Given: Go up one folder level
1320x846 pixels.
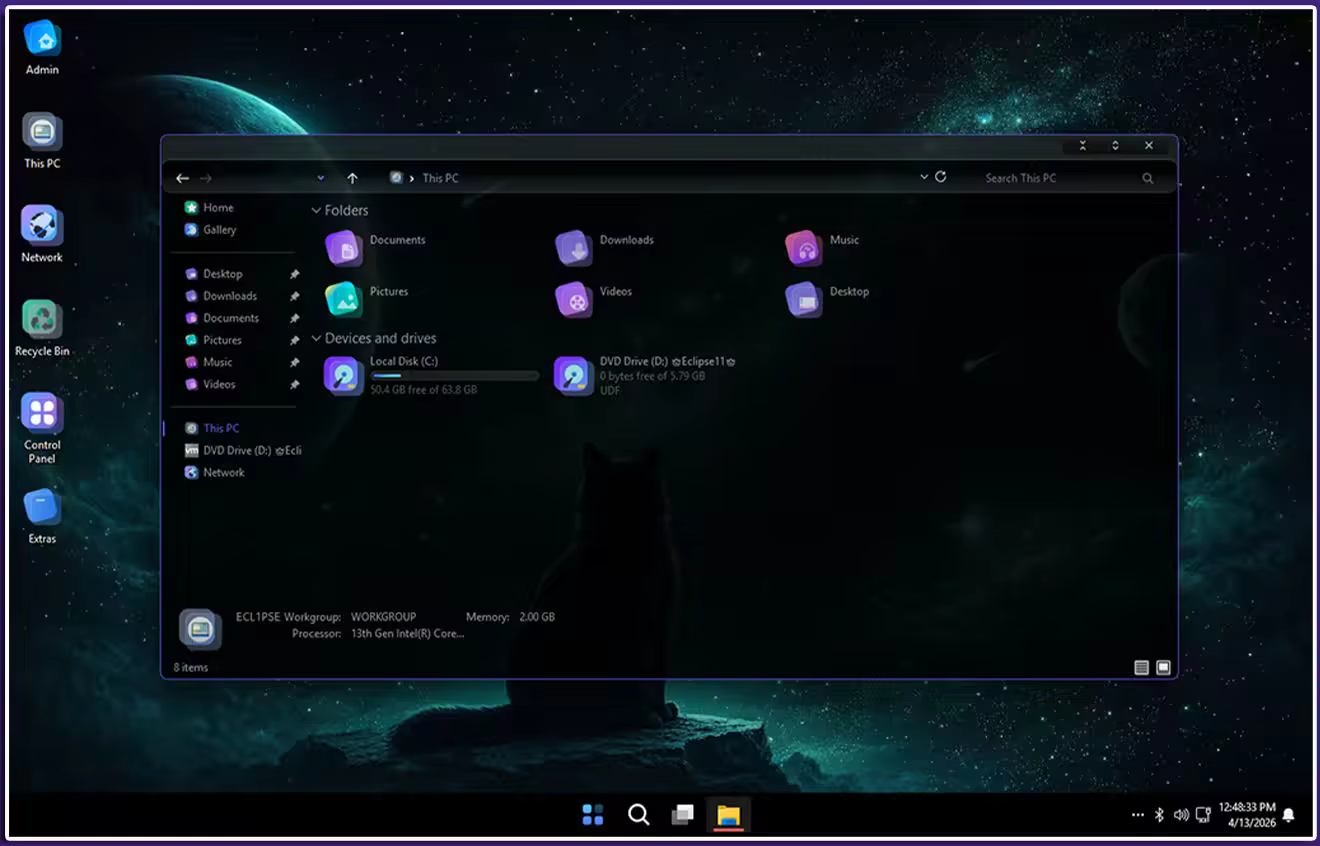Looking at the screenshot, I should (352, 178).
